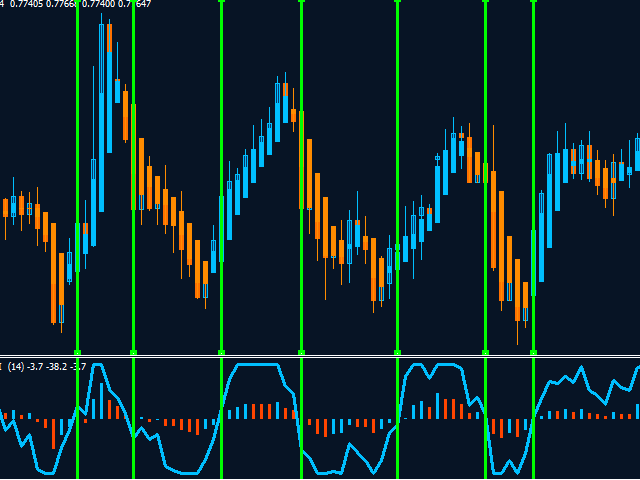Click the indicator value -38.2
Viewport: 640px width, 480px height.
click(57, 367)
